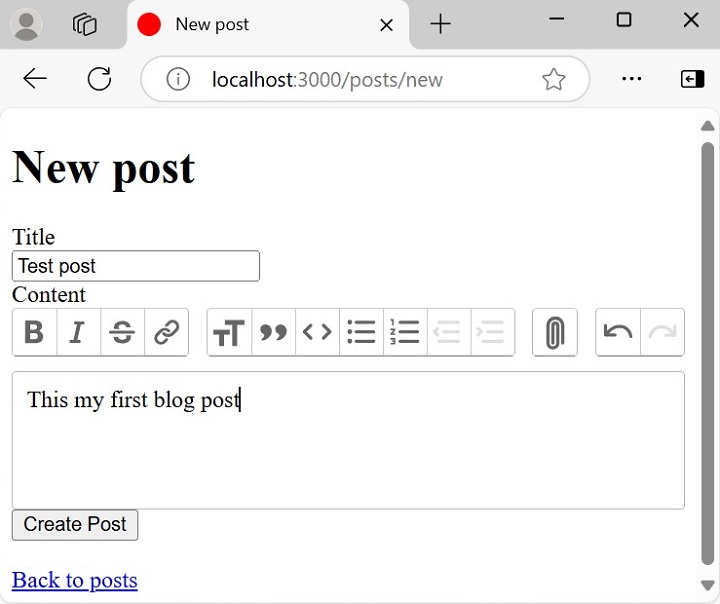Open a new browser tab
The height and width of the screenshot is (604, 720).
[440, 25]
